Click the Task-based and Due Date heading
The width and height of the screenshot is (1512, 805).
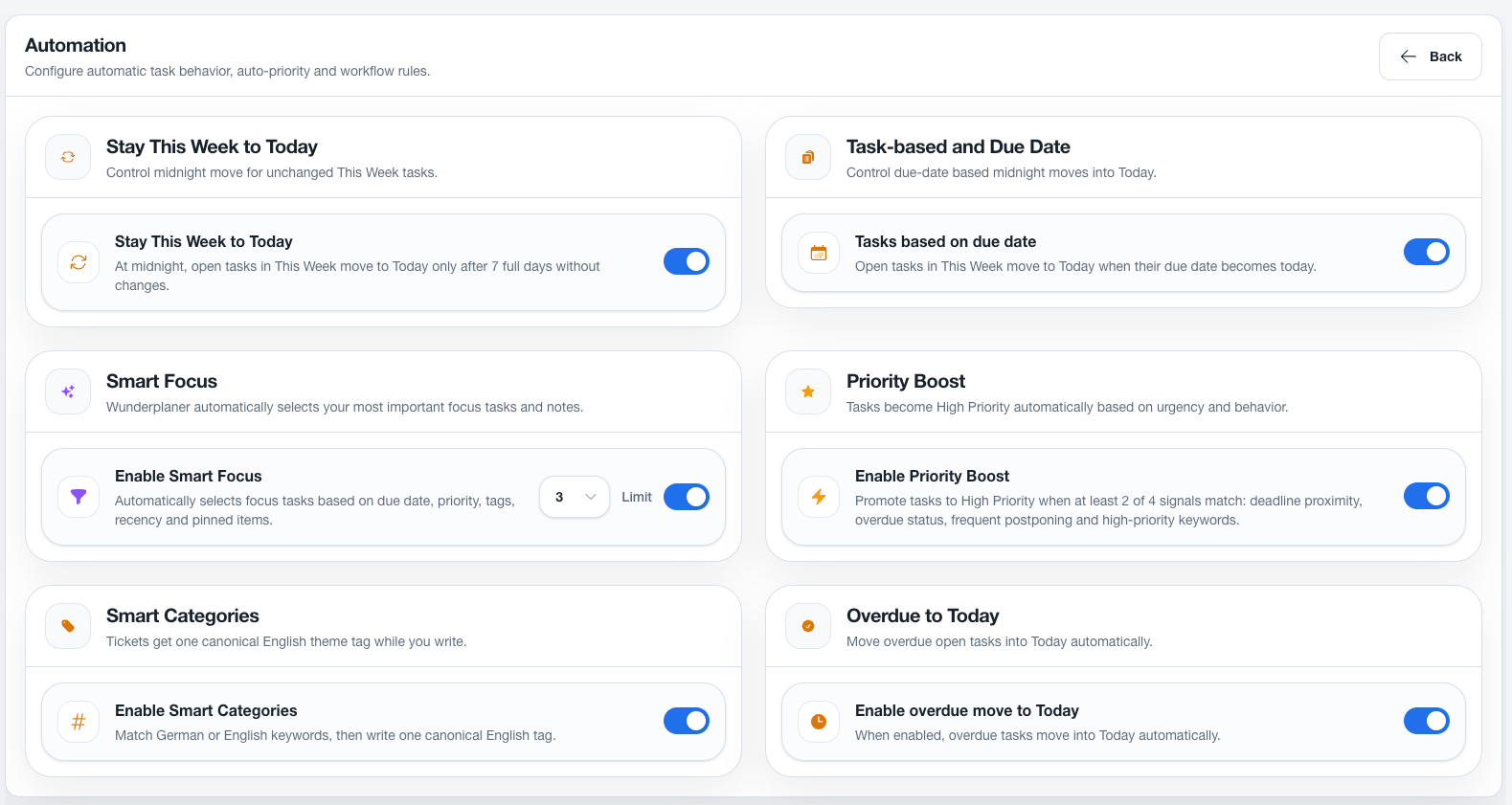959,146
